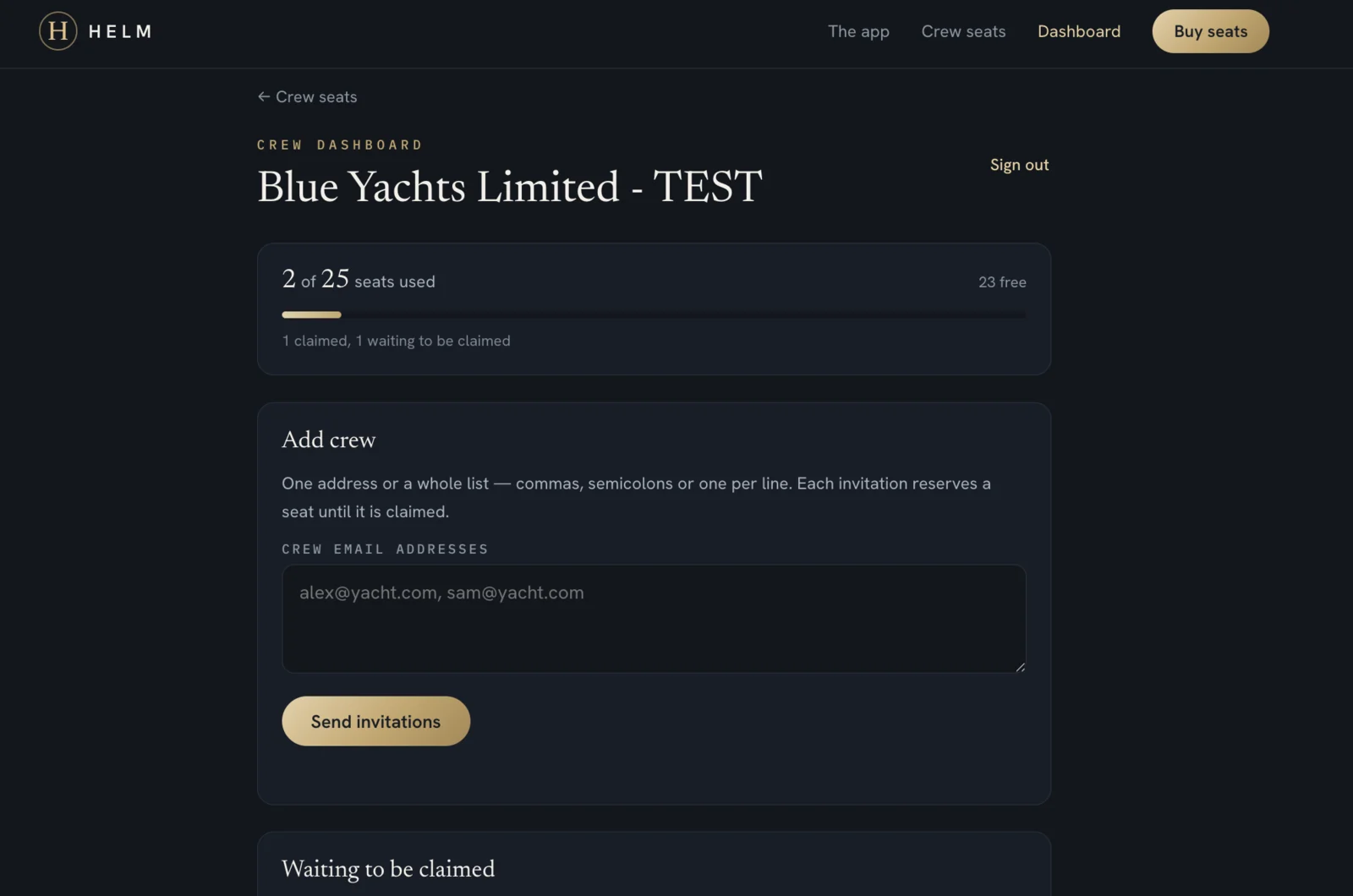Click the HELM wordmark in header
1353x896 pixels.
click(120, 31)
